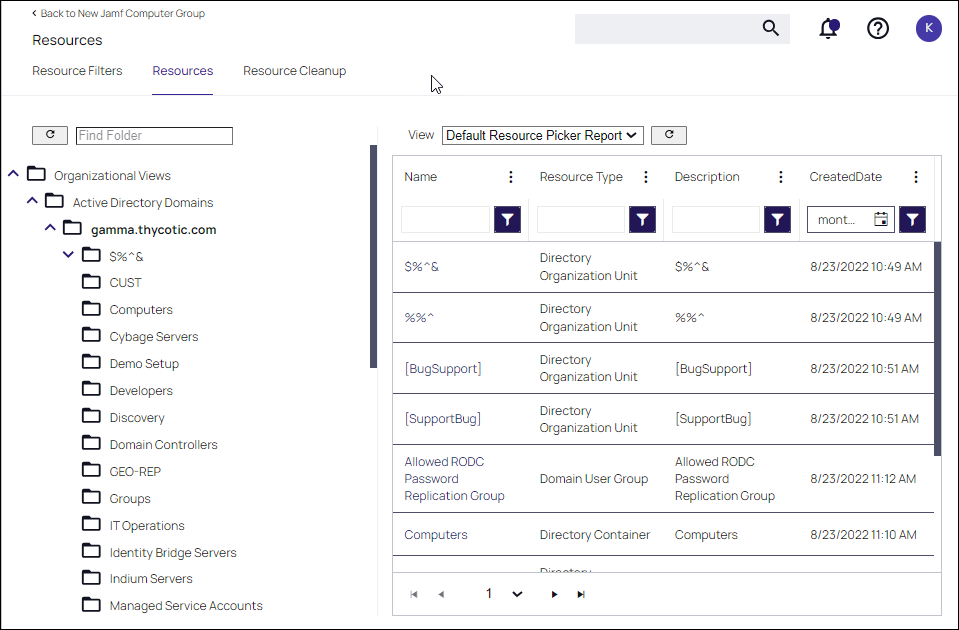Switch to the Resource Cleanup tab
Viewport: 959px width, 630px height.
coord(294,71)
